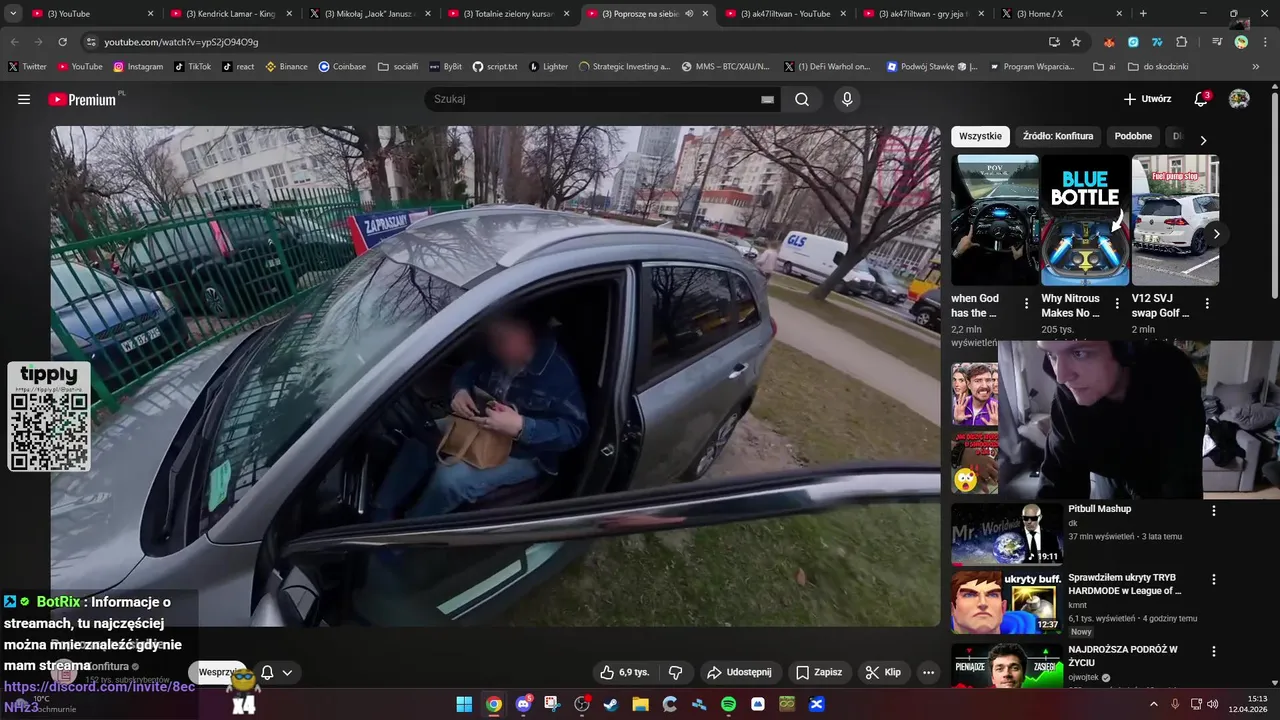Start voice search with the microphone
1280x720 pixels.
(x=847, y=99)
